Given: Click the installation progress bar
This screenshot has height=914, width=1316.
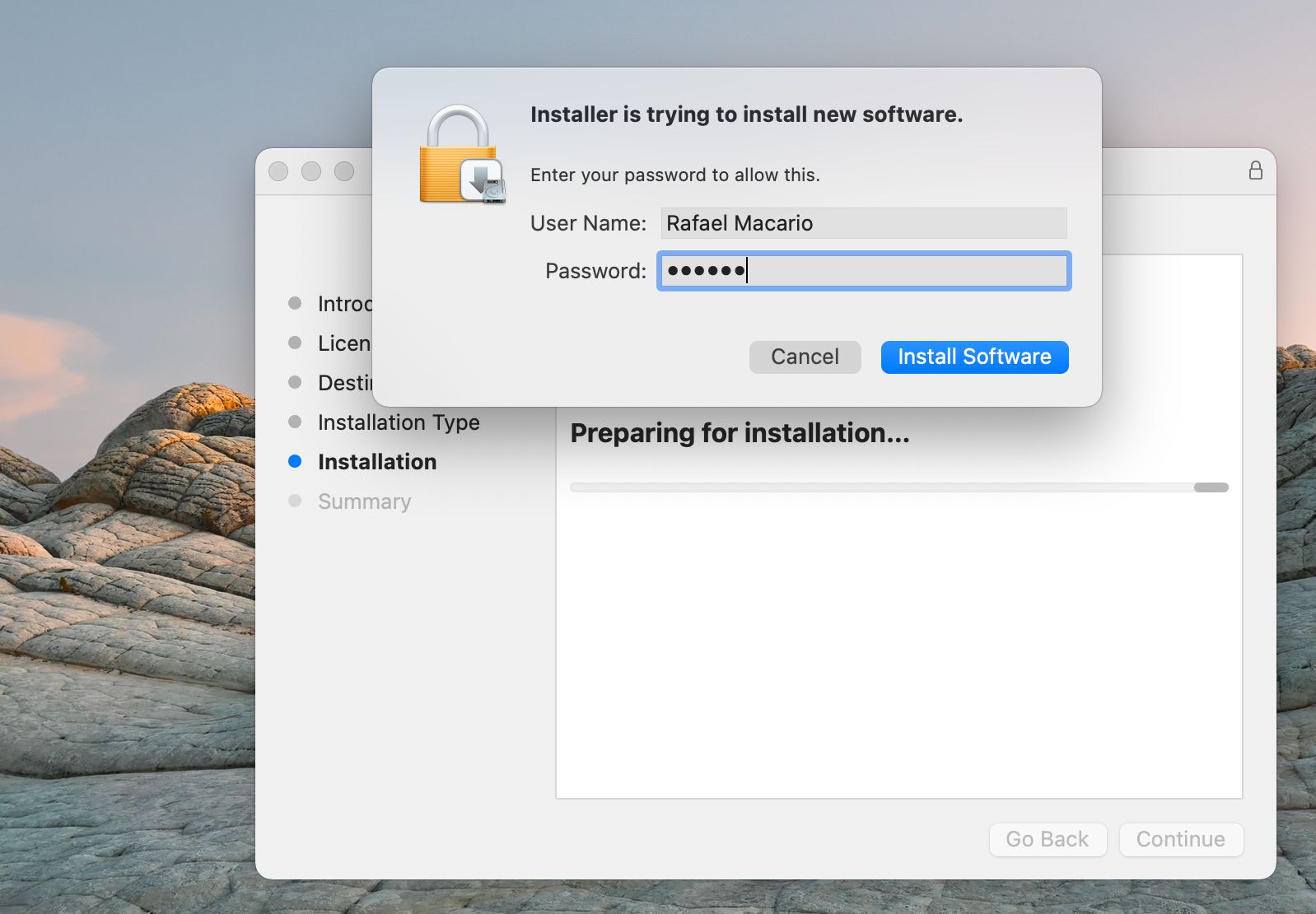Looking at the screenshot, I should pos(898,487).
